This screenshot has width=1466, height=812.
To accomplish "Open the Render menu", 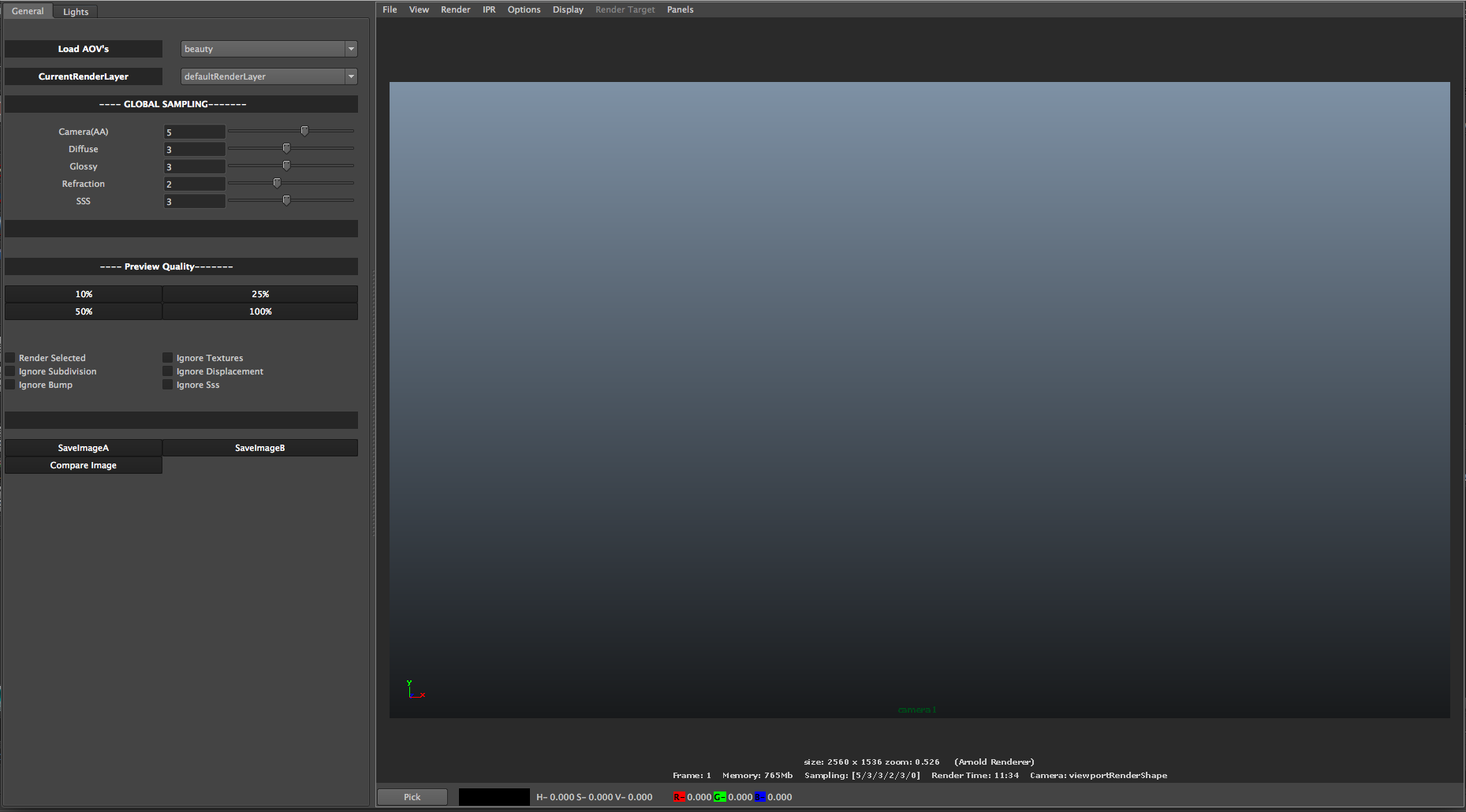I will pyautogui.click(x=455, y=9).
